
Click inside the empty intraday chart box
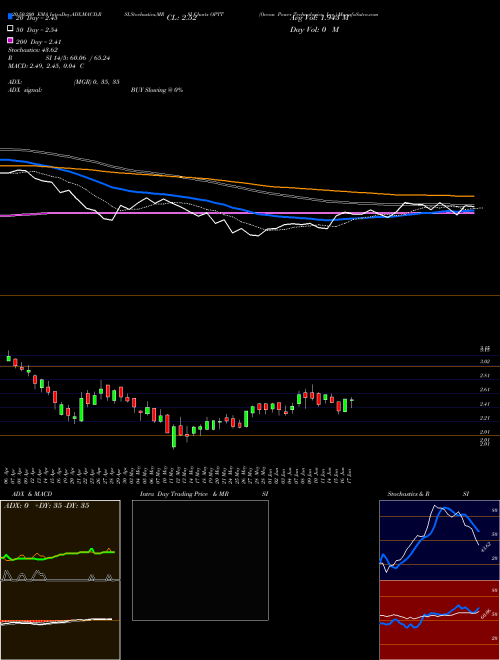pyautogui.click(x=200, y=560)
